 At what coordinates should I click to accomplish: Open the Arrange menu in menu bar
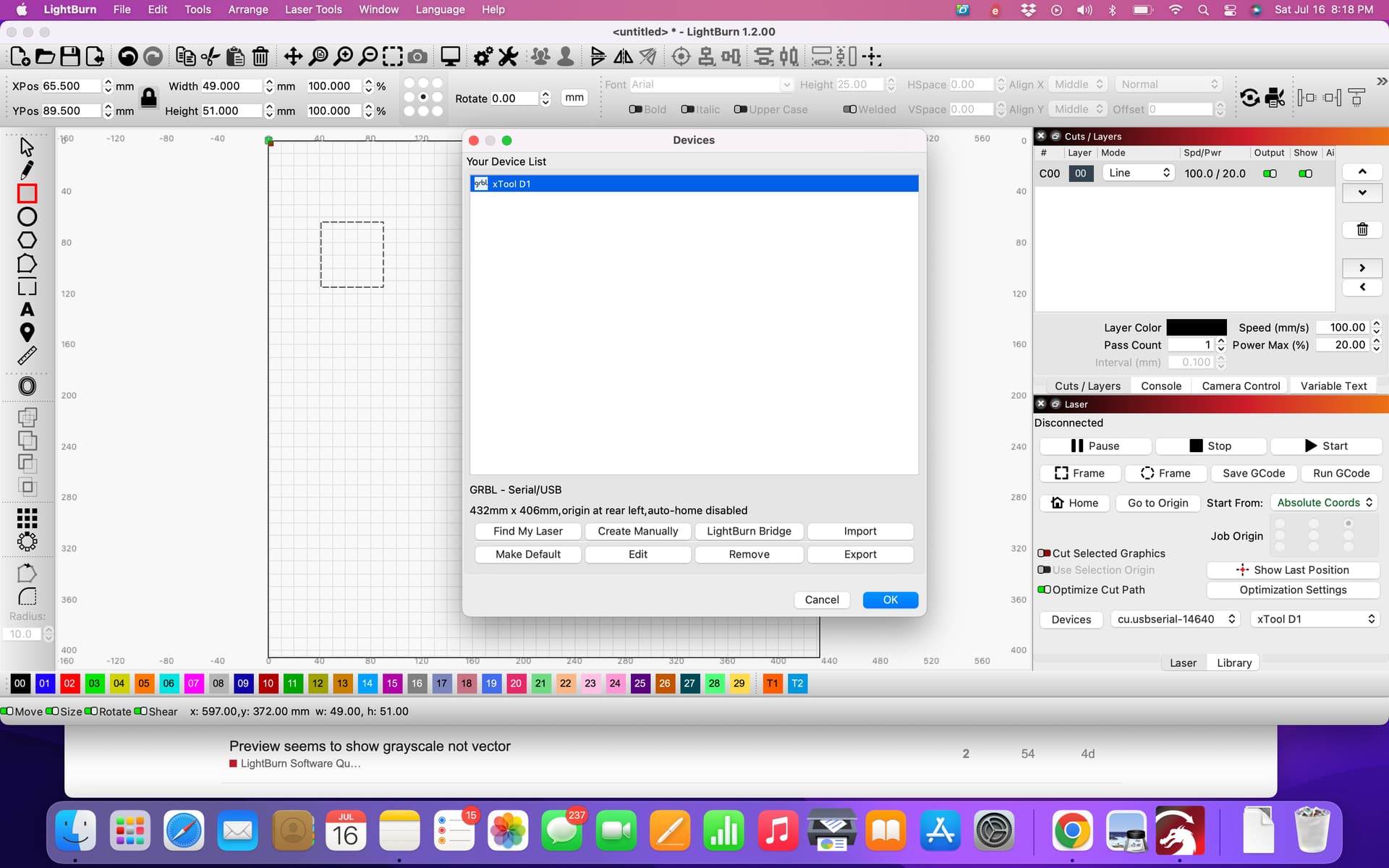pyautogui.click(x=246, y=9)
